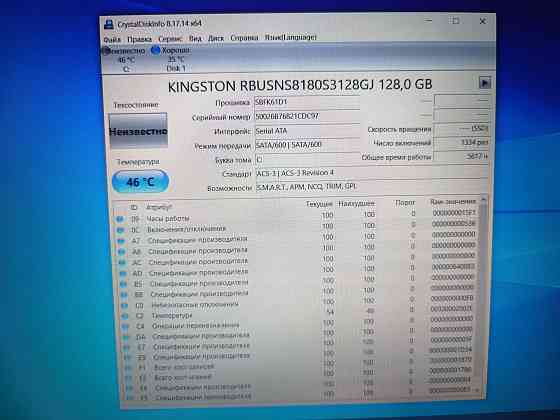Open the Вид menu
The image size is (560, 420).
[x=195, y=38]
